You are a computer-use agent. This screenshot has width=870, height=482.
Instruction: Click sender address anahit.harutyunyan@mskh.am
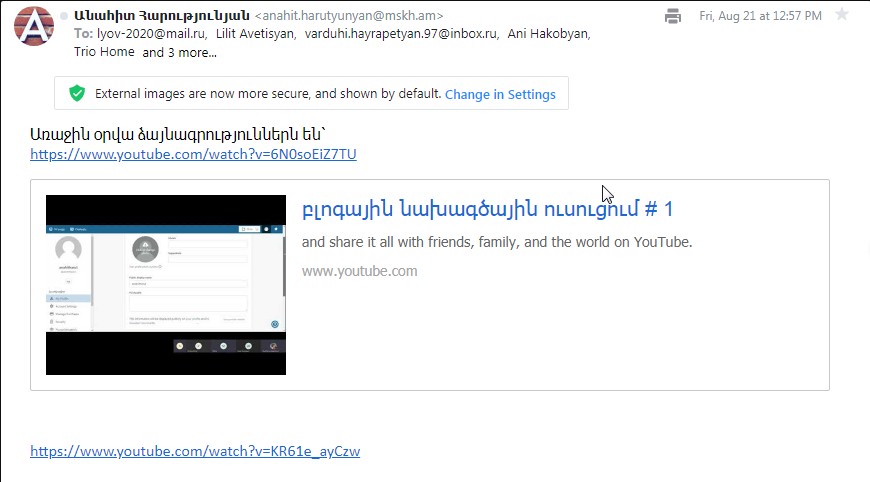(349, 16)
